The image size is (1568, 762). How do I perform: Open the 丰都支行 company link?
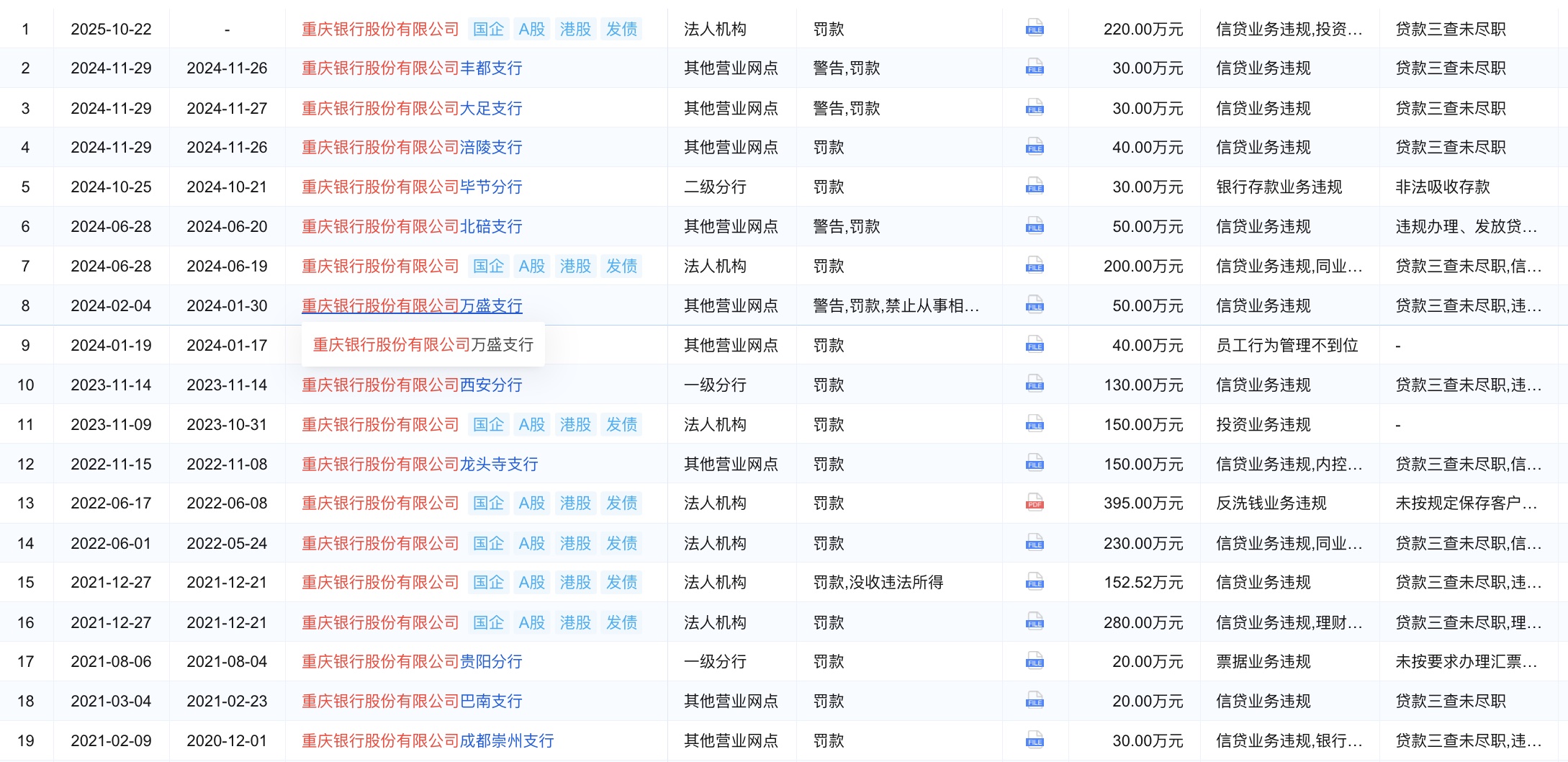pos(412,68)
